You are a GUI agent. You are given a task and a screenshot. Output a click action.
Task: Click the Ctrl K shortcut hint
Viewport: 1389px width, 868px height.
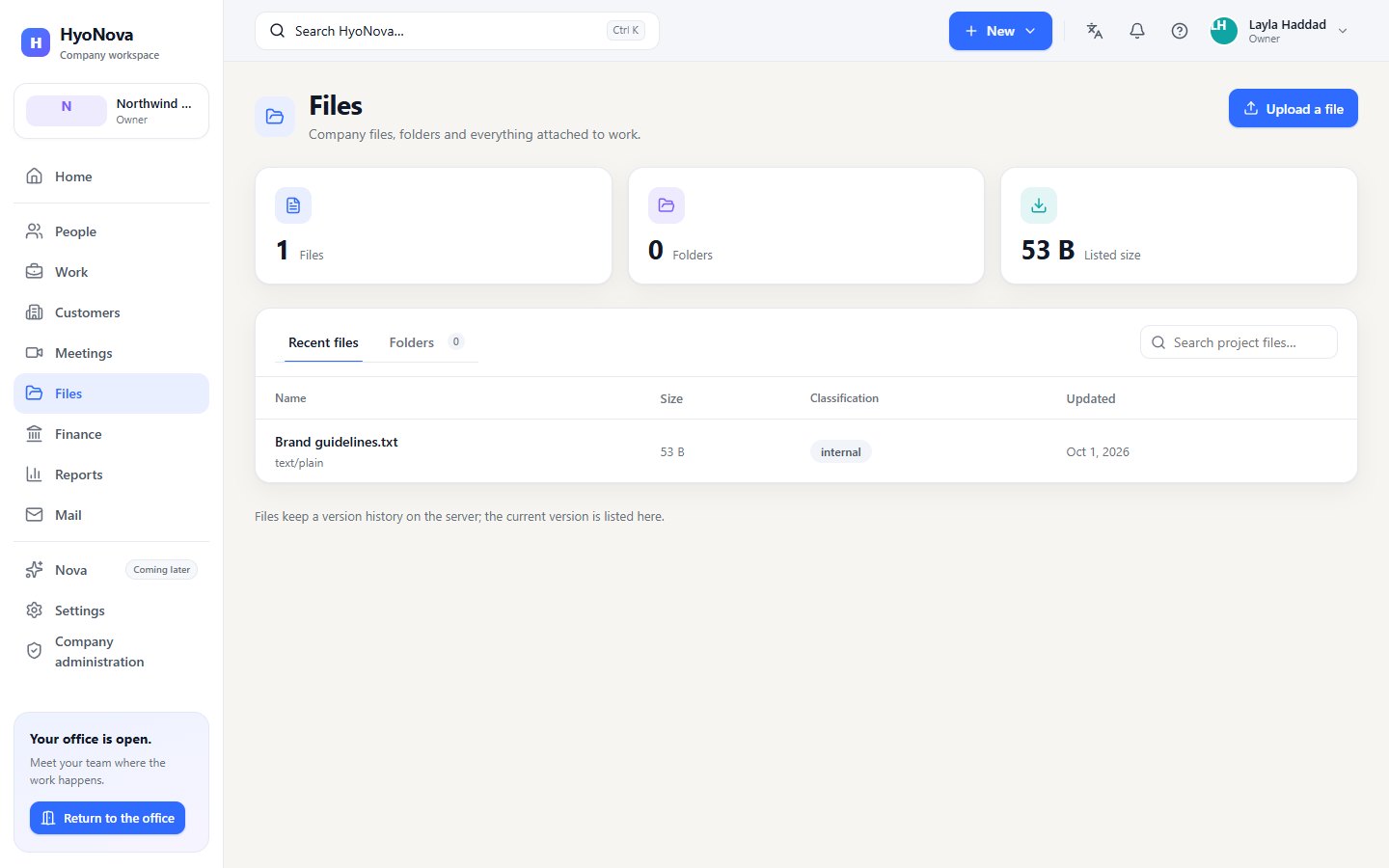tap(626, 31)
